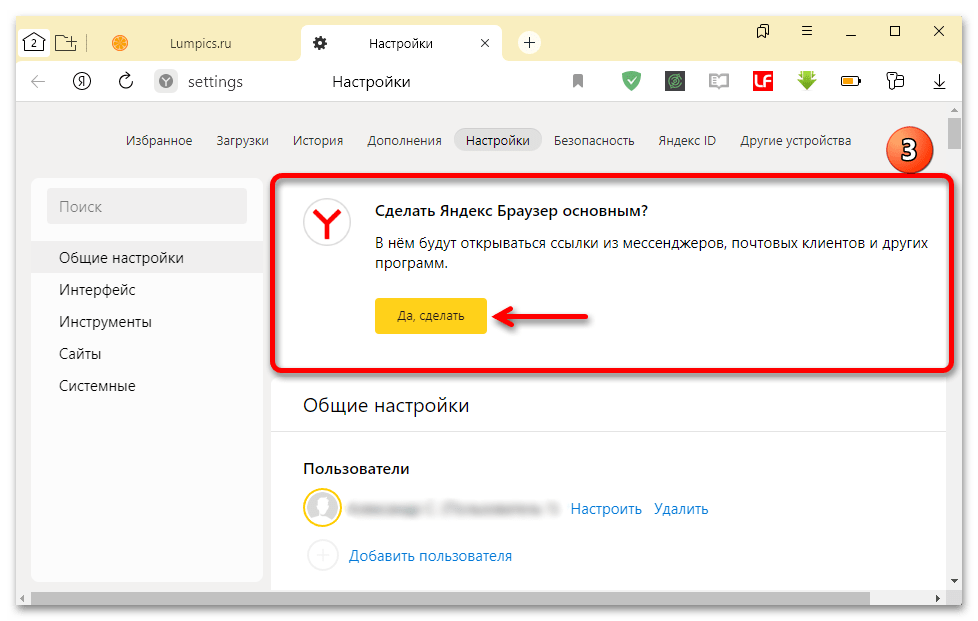The height and width of the screenshot is (621, 978).
Task: Focus the Поиск settings search field
Action: point(147,206)
